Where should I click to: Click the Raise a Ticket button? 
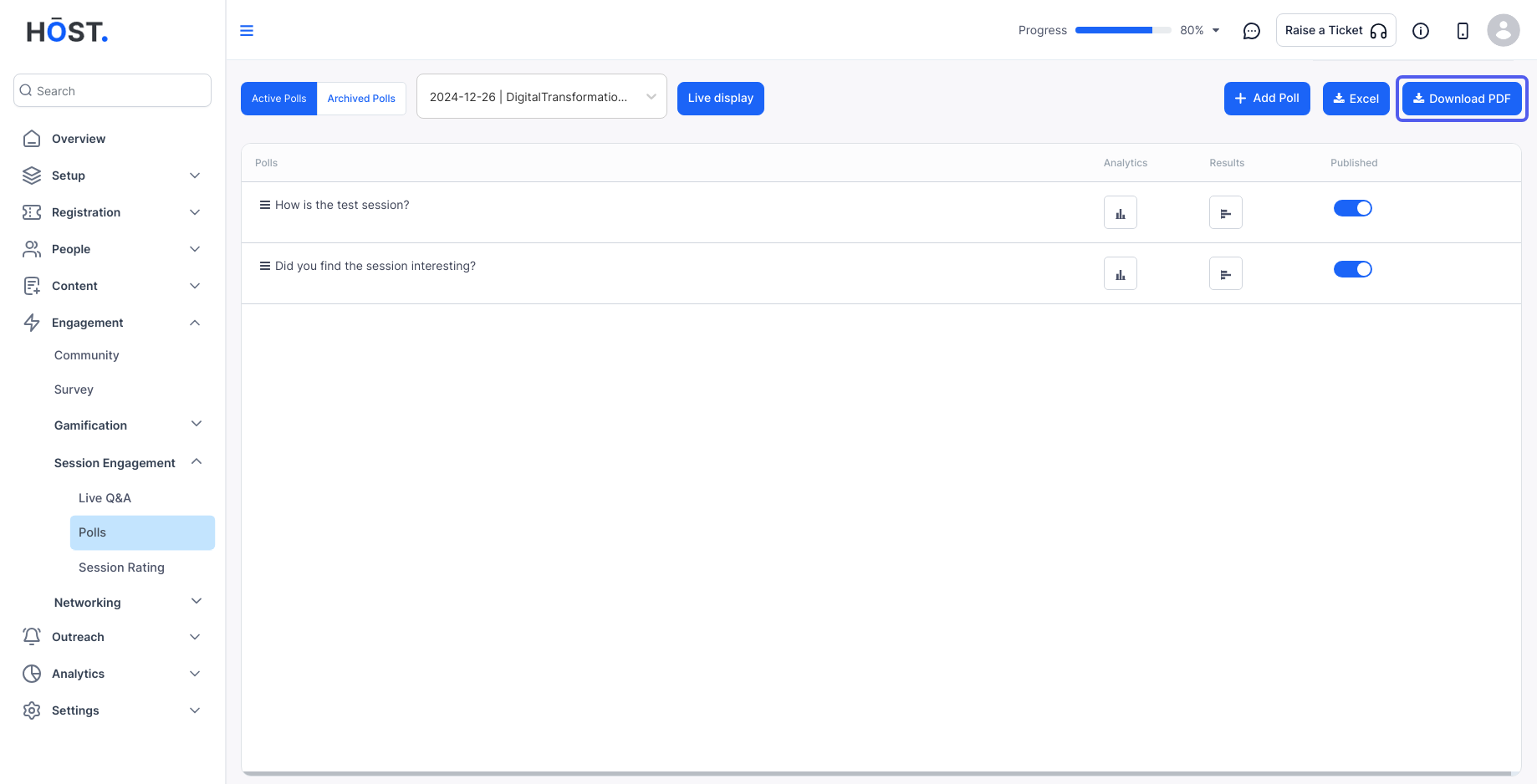point(1336,30)
